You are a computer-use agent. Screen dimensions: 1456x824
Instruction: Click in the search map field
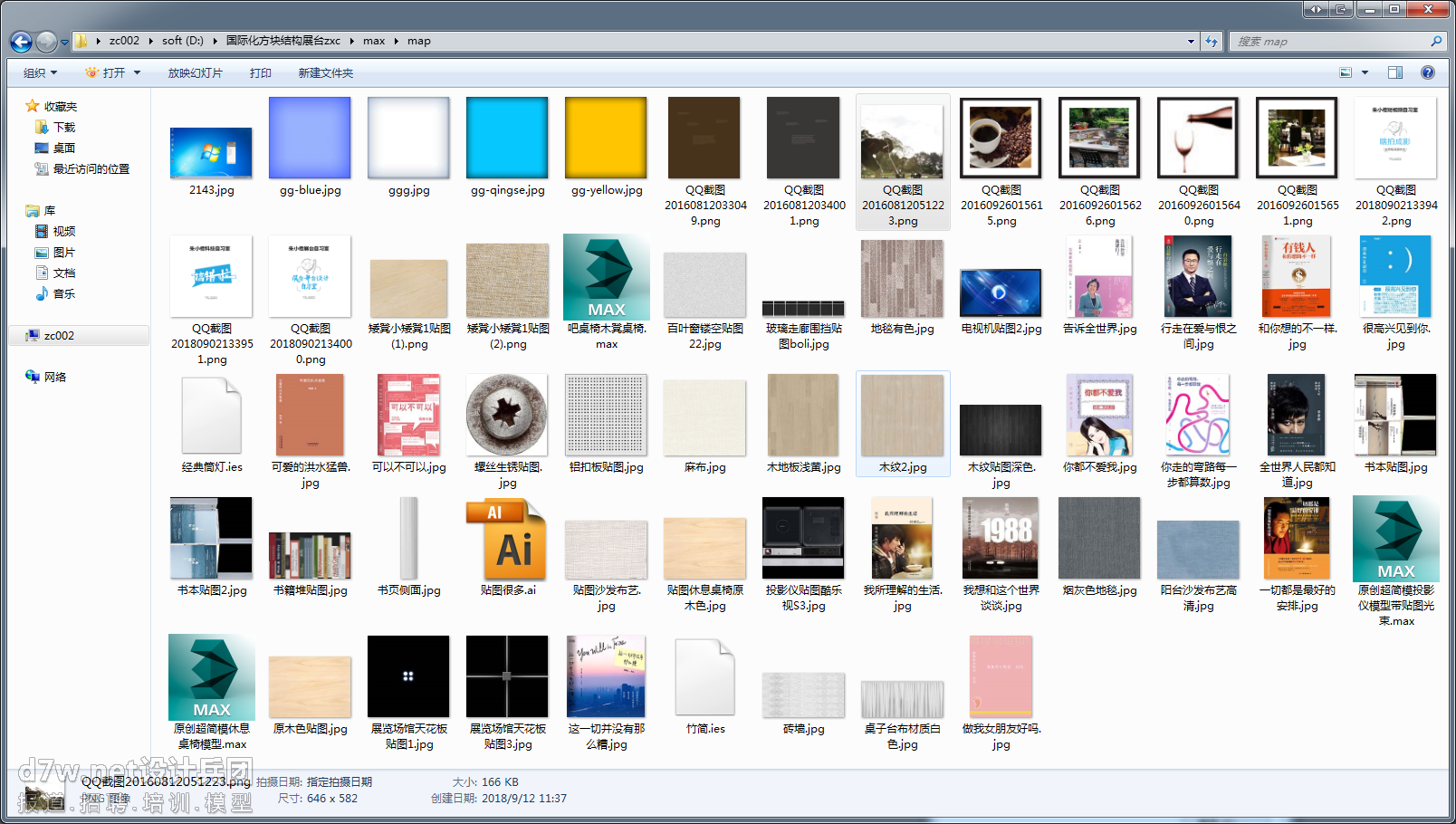1336,41
